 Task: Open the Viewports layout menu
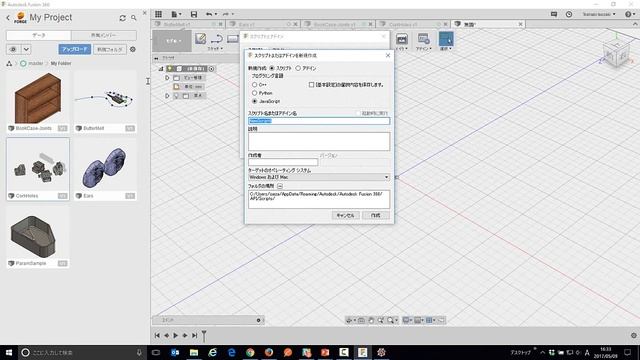coord(431,320)
